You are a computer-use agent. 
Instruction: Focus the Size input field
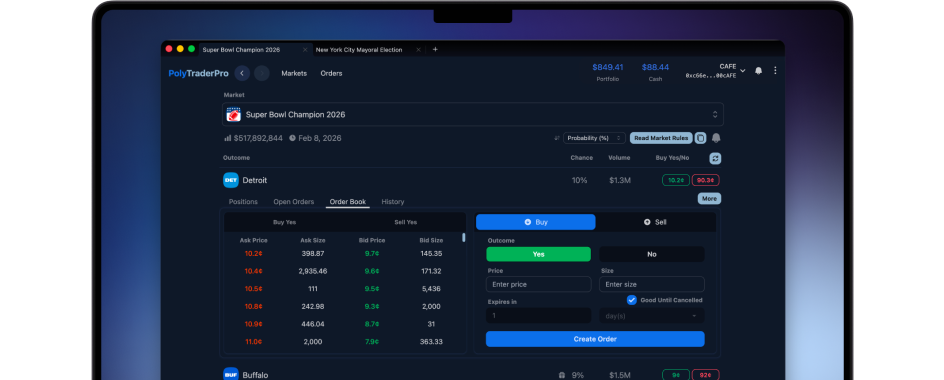tap(652, 284)
